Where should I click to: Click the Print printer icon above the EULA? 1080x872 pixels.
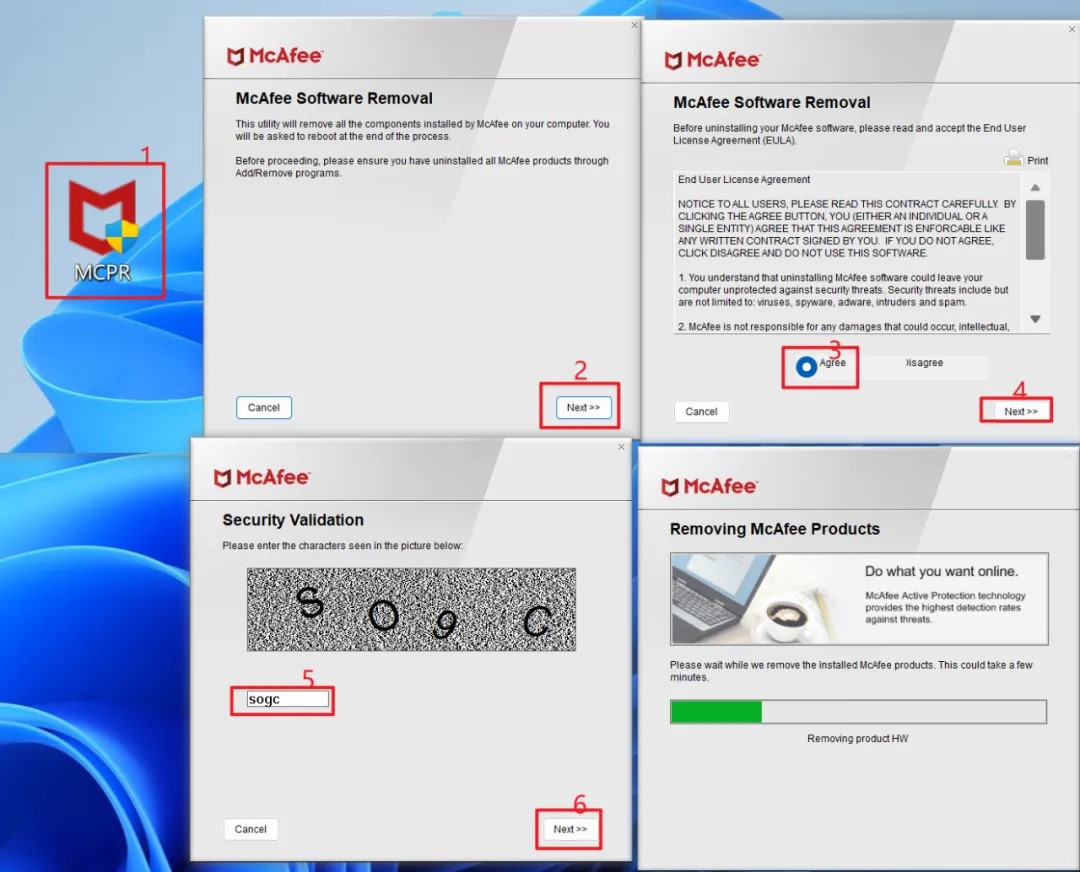click(1014, 159)
